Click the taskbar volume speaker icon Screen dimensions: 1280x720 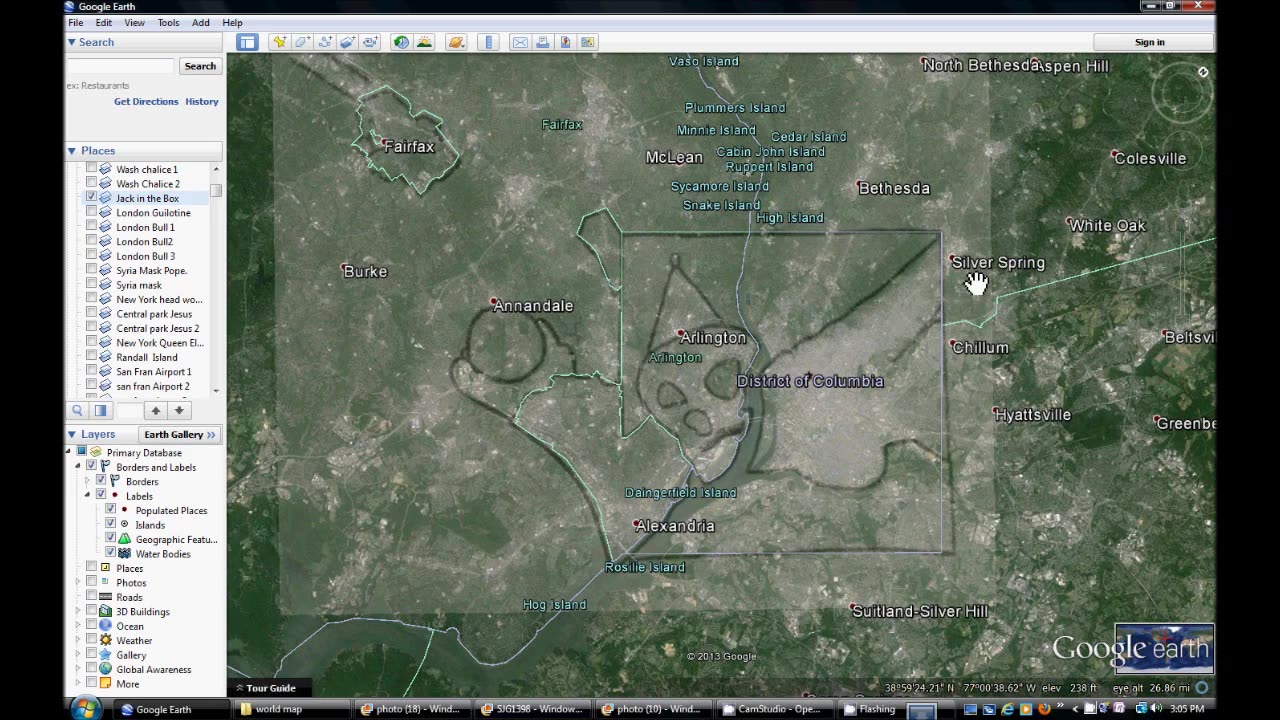[1157, 709]
